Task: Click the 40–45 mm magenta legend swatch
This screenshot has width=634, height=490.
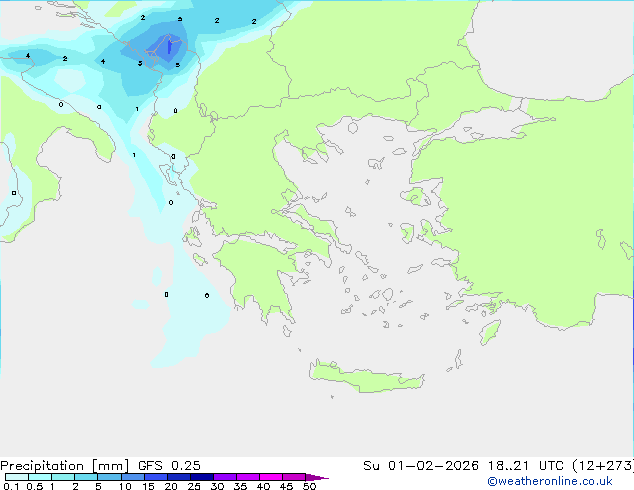Action: click(271, 477)
